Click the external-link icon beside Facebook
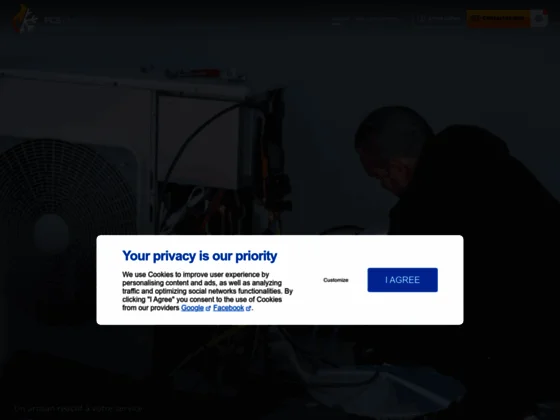The width and height of the screenshot is (560, 420). (x=248, y=309)
